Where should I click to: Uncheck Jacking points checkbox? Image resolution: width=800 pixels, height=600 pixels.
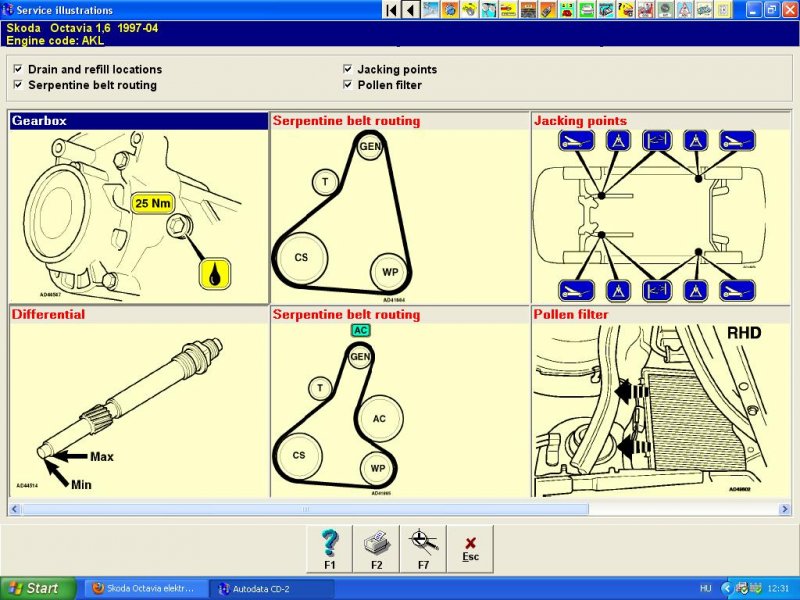pyautogui.click(x=348, y=69)
